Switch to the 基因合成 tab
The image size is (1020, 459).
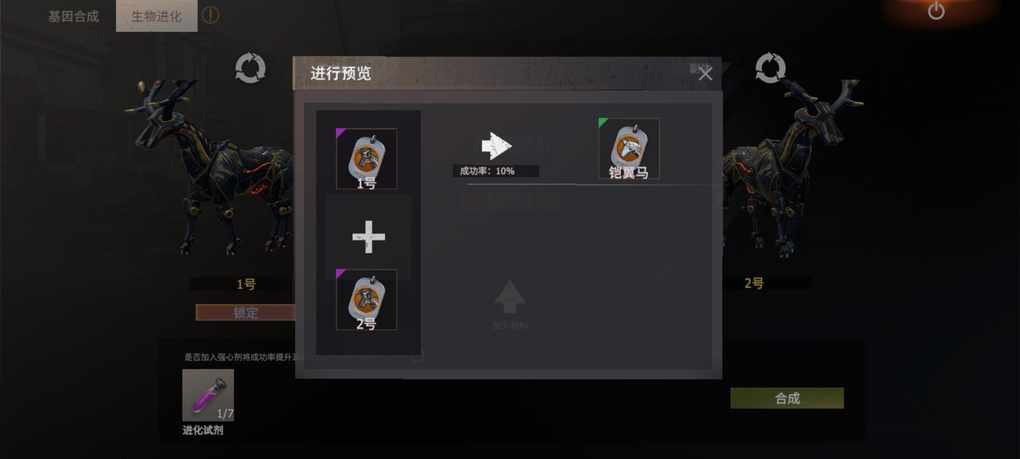tap(74, 16)
